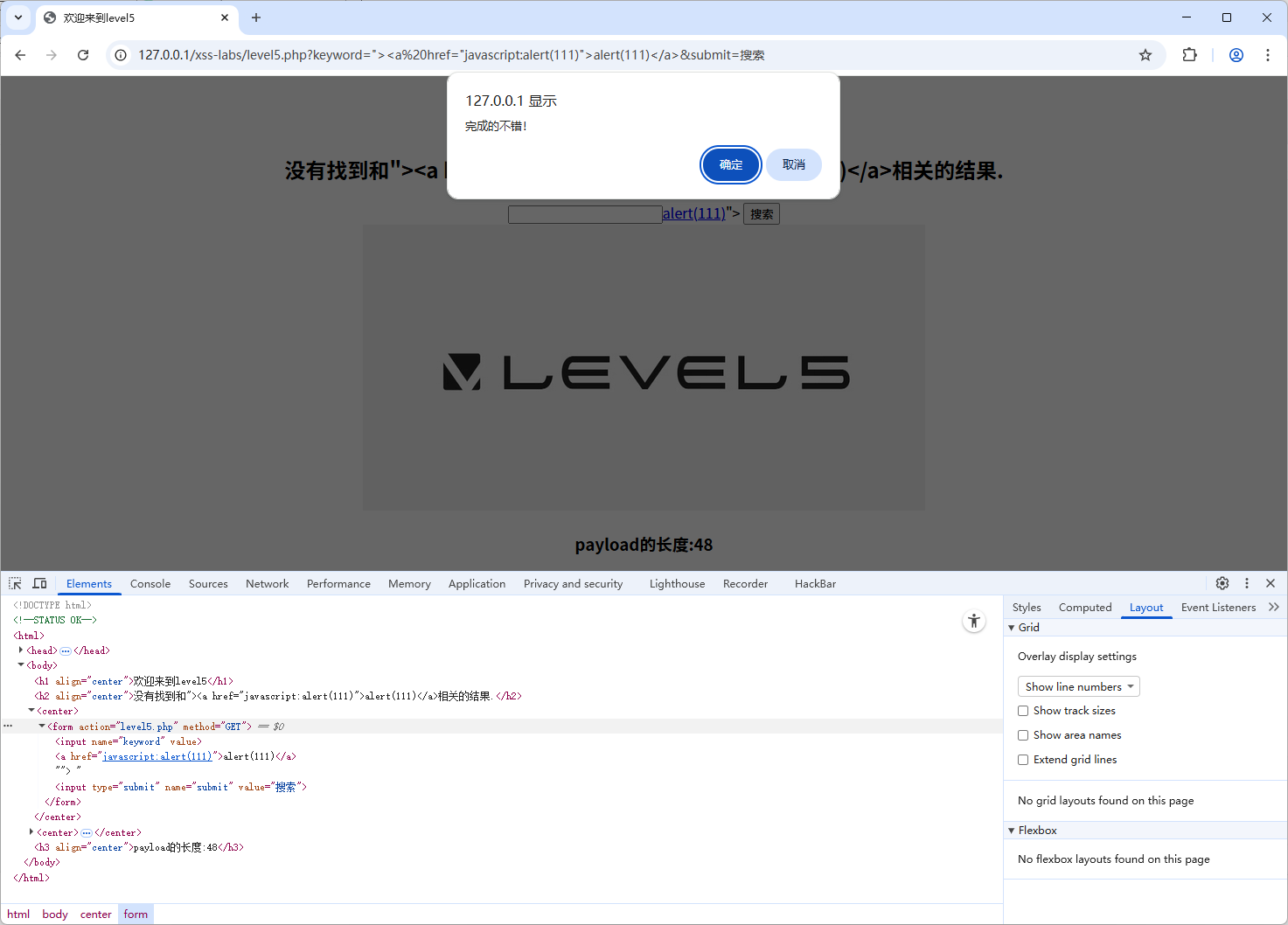This screenshot has width=1288, height=925.
Task: Confirm the alert with 确定
Action: click(731, 164)
